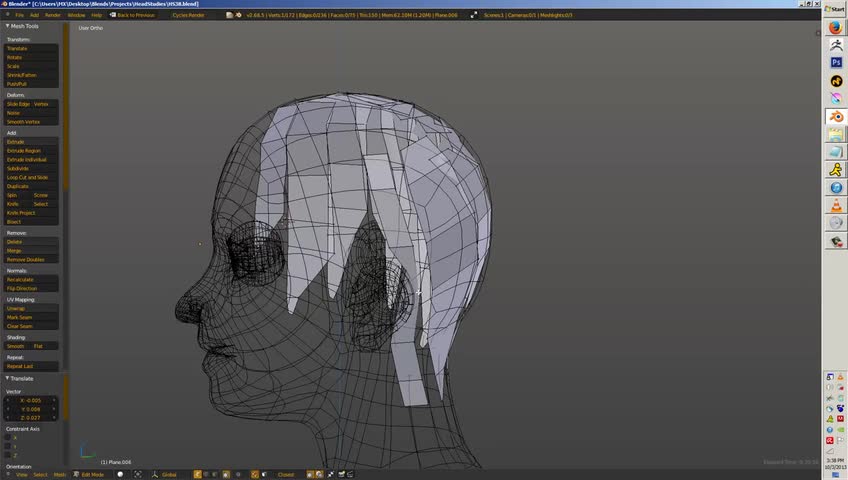
Task: Open the Render menu
Action: tap(52, 15)
